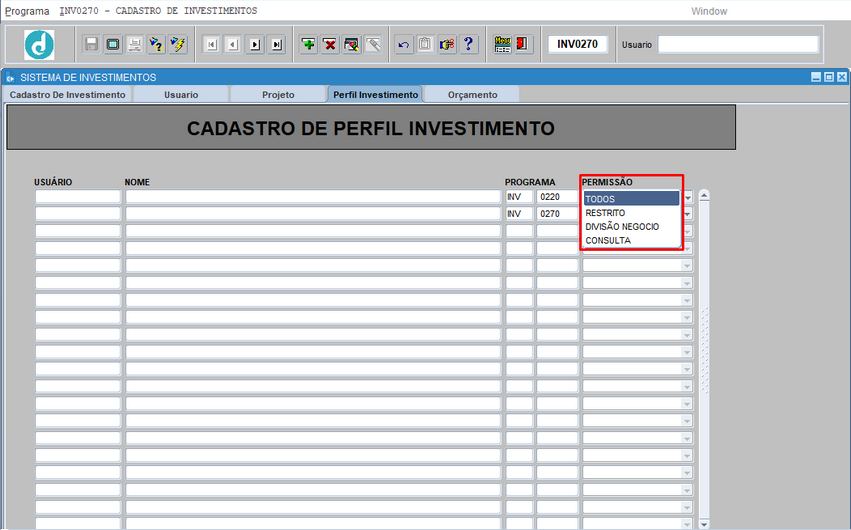Click the green plus insert record icon
Screen dimensions: 851x530
[x=309, y=45]
